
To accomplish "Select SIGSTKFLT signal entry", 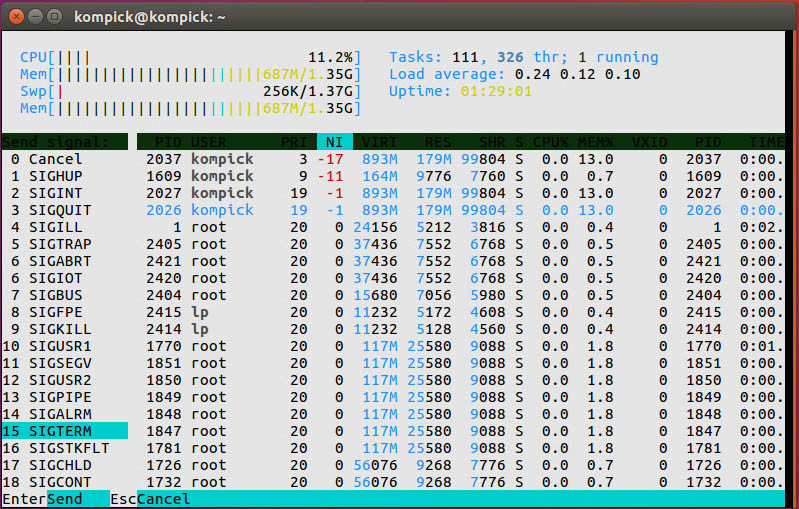I will tap(65, 448).
